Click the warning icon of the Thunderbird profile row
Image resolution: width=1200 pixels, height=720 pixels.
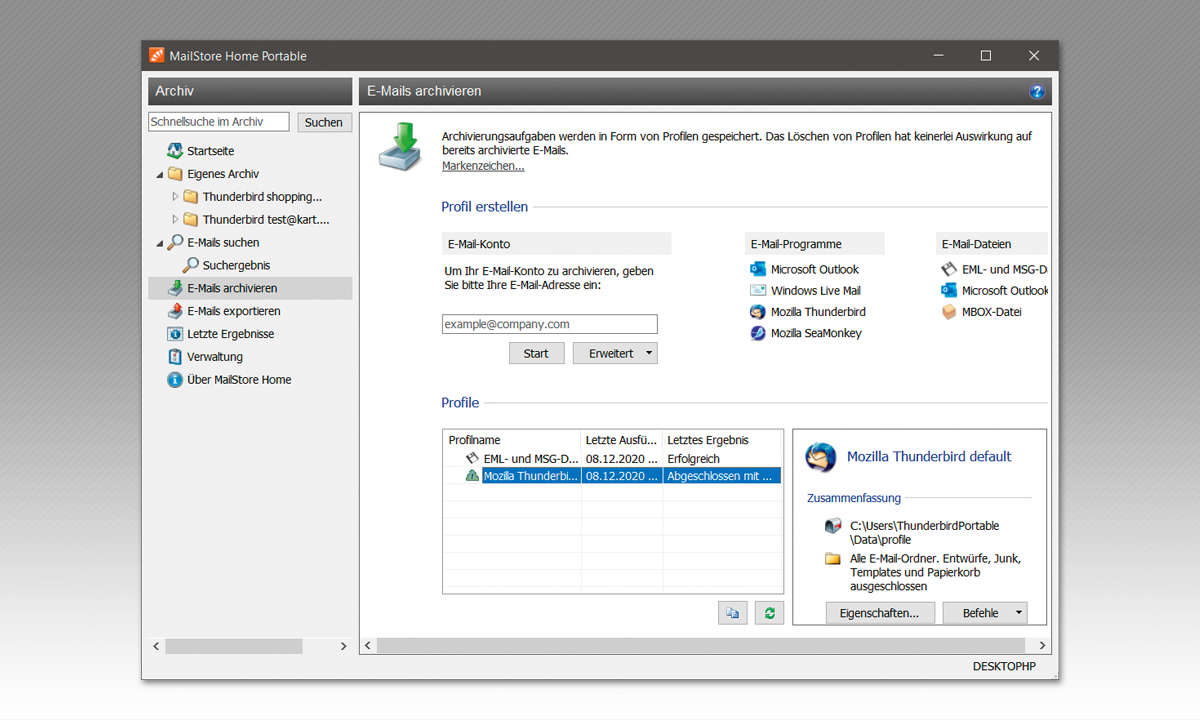tap(472, 476)
